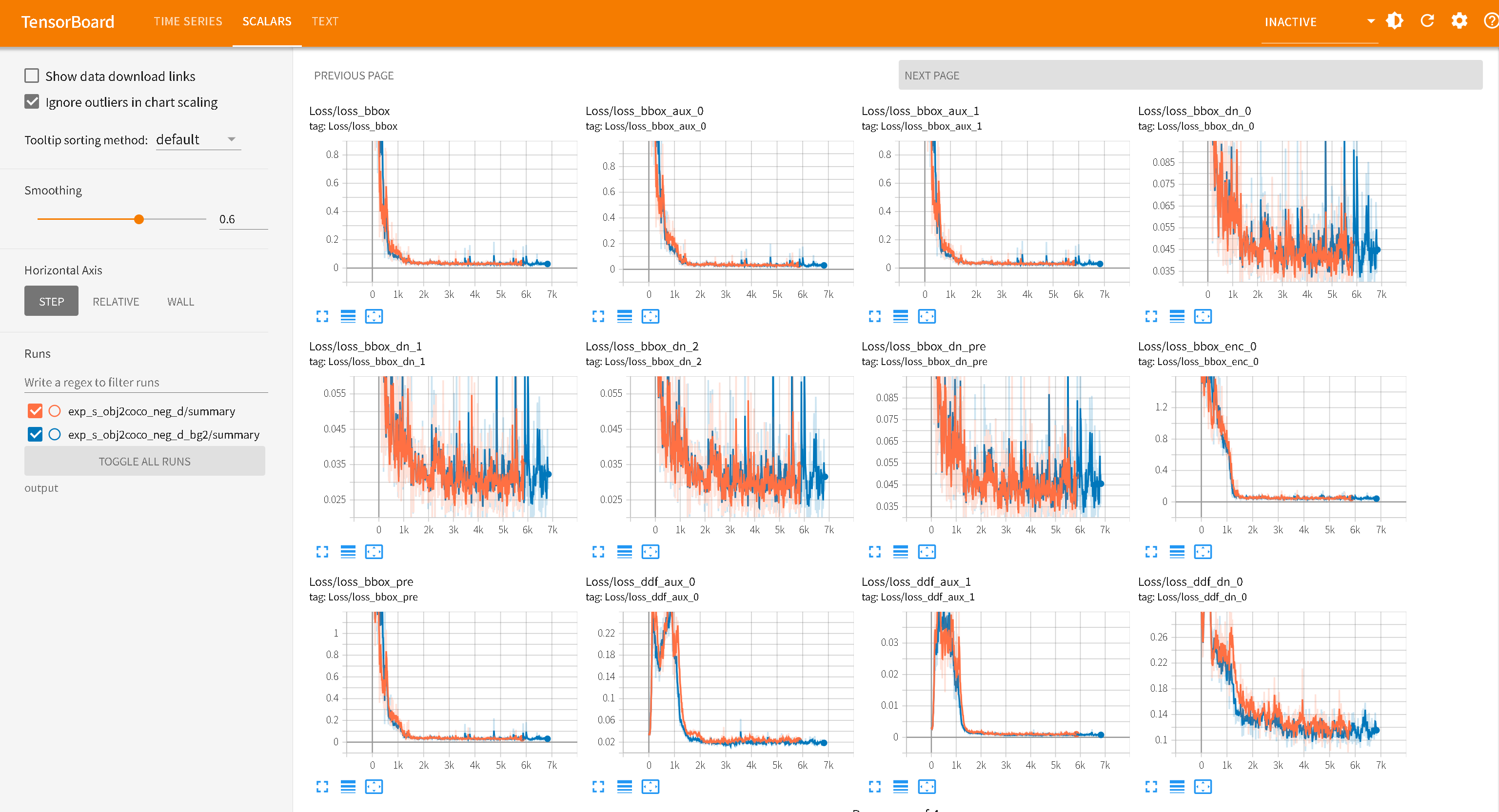Toggle dark mode theme icon in header
This screenshot has width=1499, height=812.
pos(1394,21)
